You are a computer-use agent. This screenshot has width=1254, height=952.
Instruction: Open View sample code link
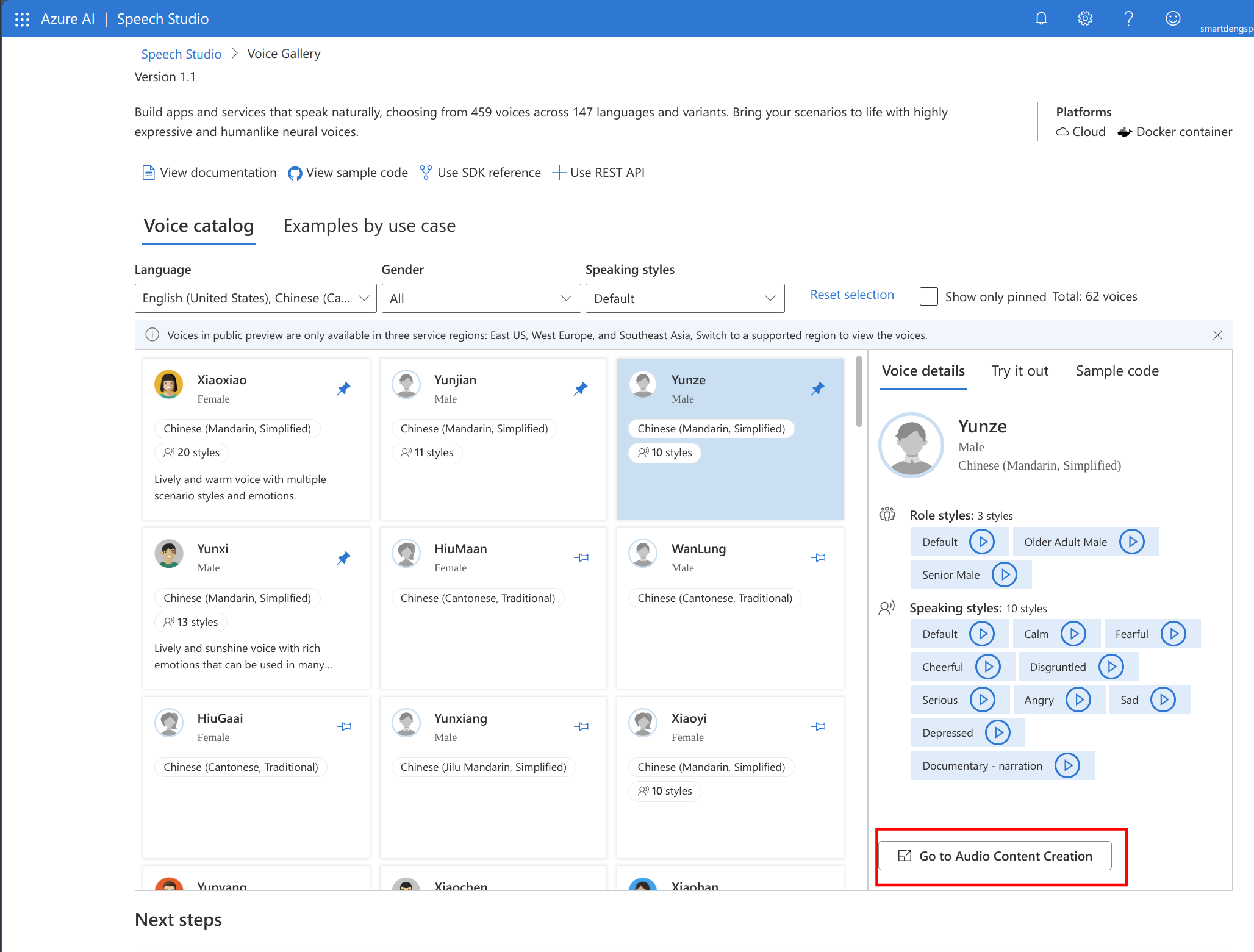point(348,173)
